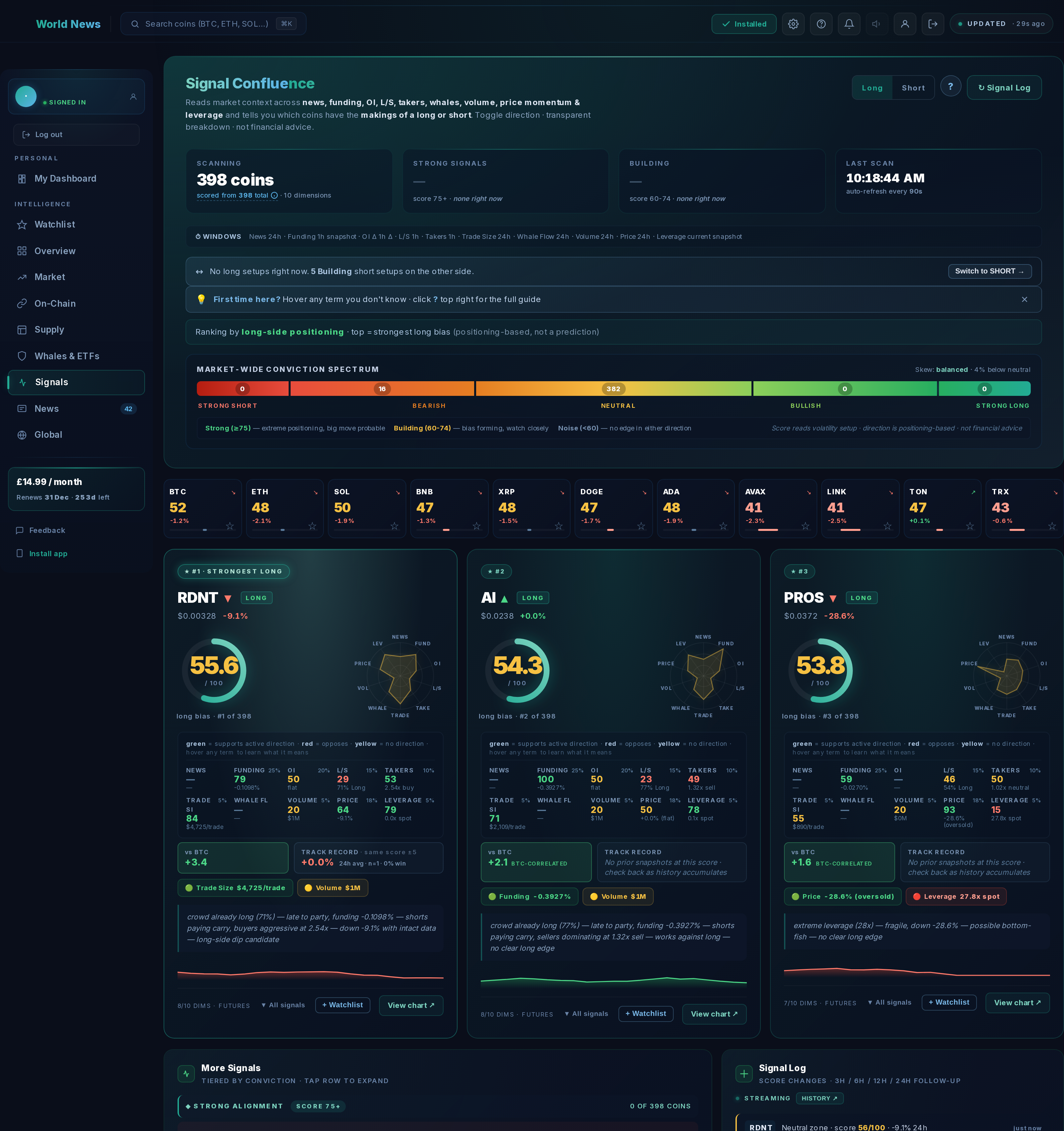Dismiss the First time here tip
This screenshot has width=1064, height=1131.
(1024, 300)
